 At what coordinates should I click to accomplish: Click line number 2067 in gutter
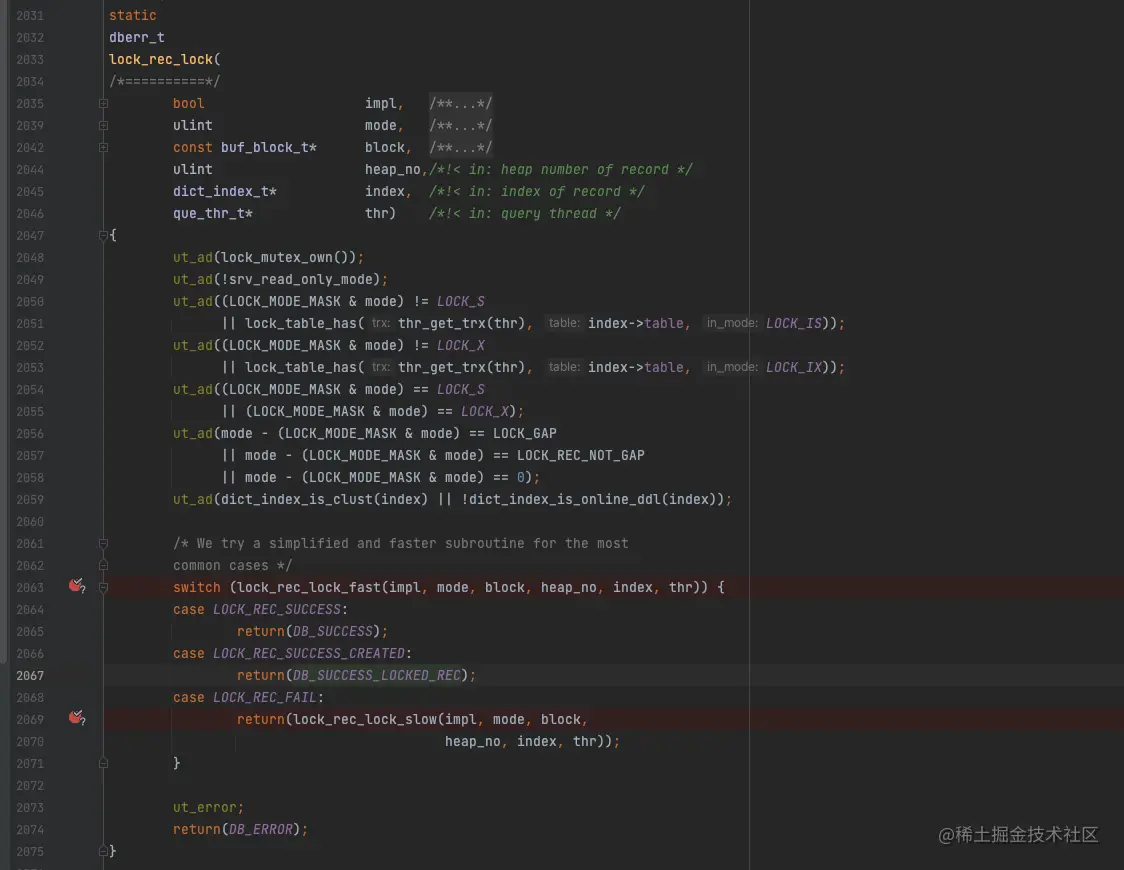pyautogui.click(x=30, y=676)
